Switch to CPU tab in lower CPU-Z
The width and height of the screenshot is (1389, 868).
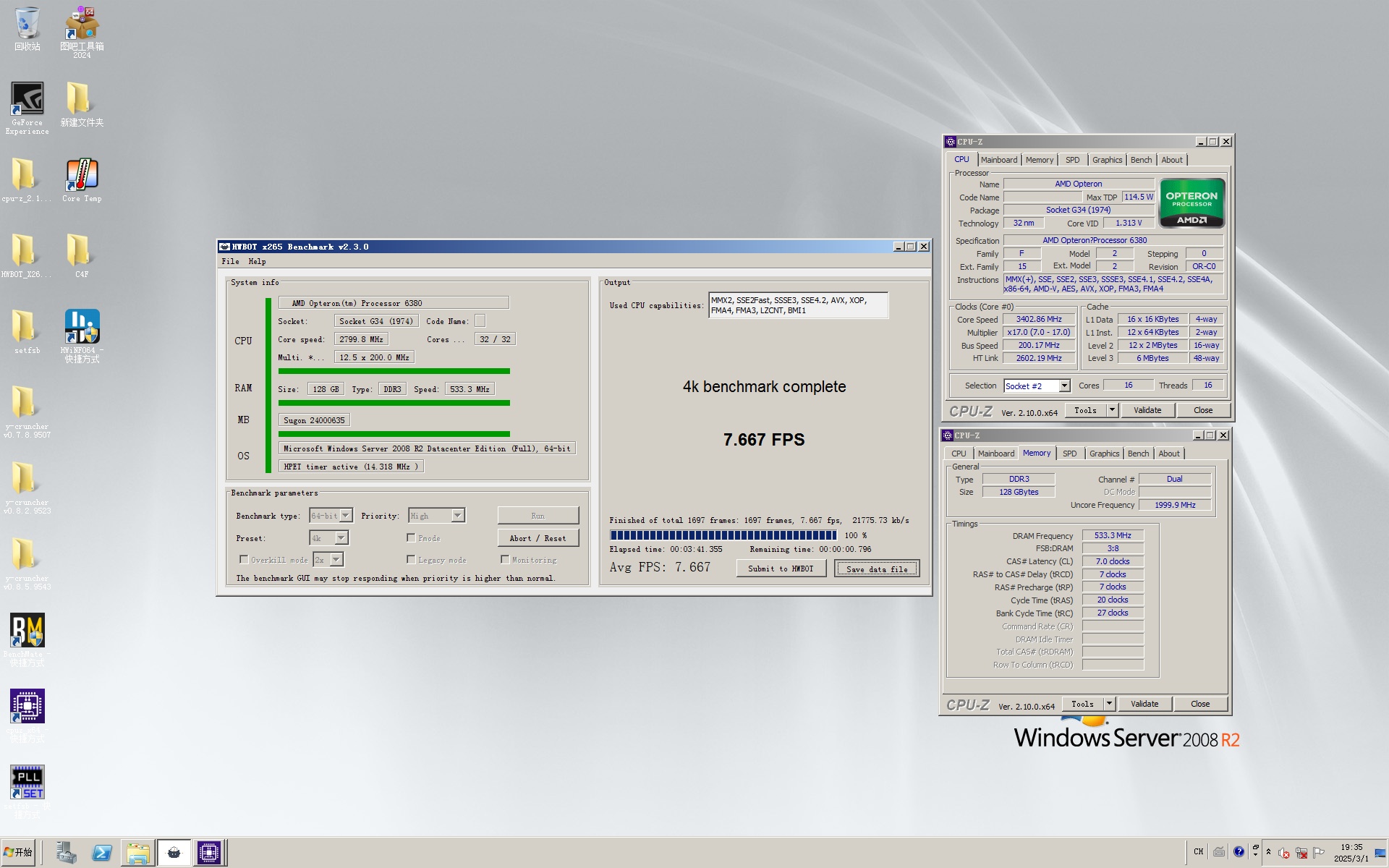pyautogui.click(x=959, y=454)
